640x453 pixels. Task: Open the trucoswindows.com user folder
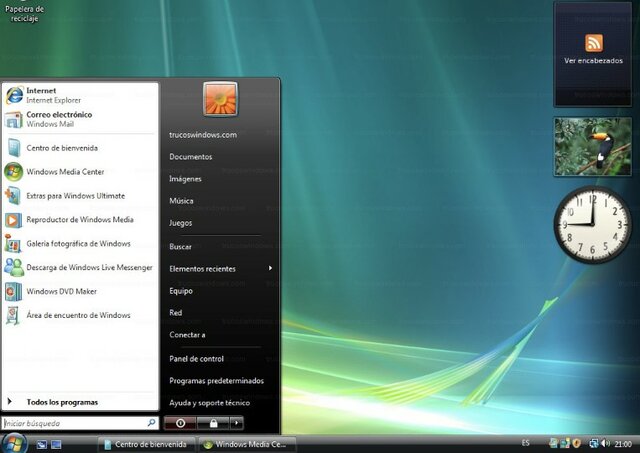pos(203,135)
